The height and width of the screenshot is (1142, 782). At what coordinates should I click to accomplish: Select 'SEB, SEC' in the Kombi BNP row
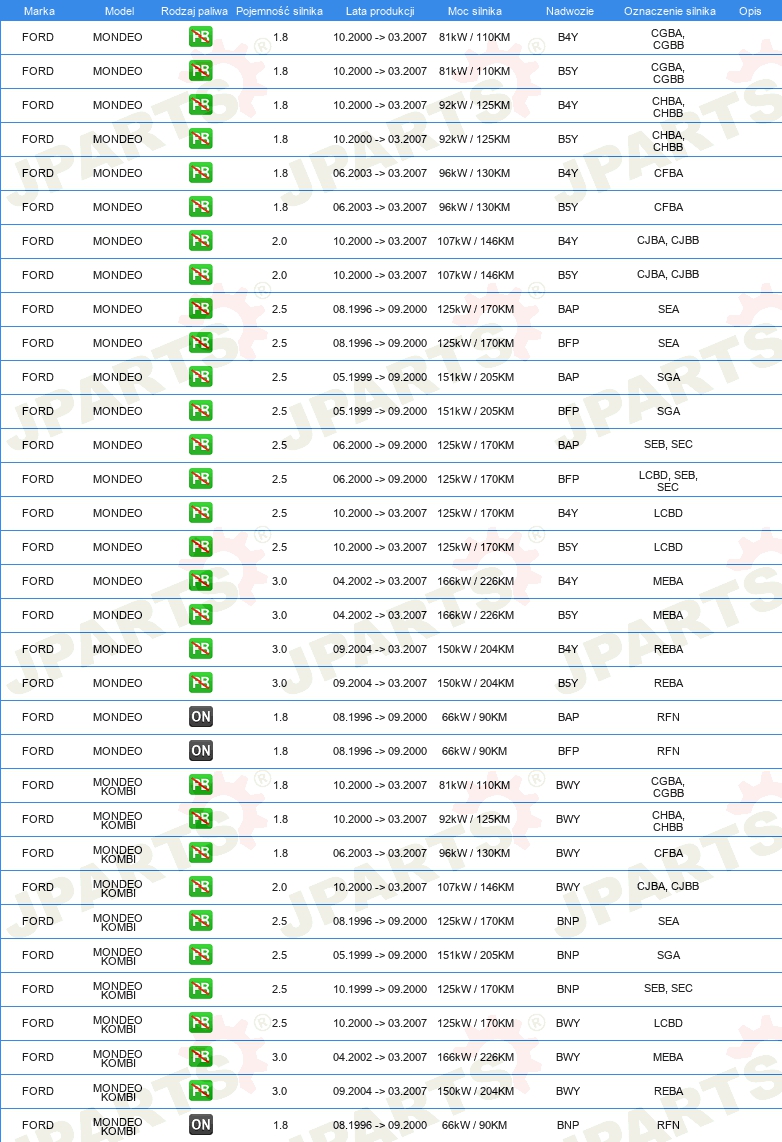(668, 988)
